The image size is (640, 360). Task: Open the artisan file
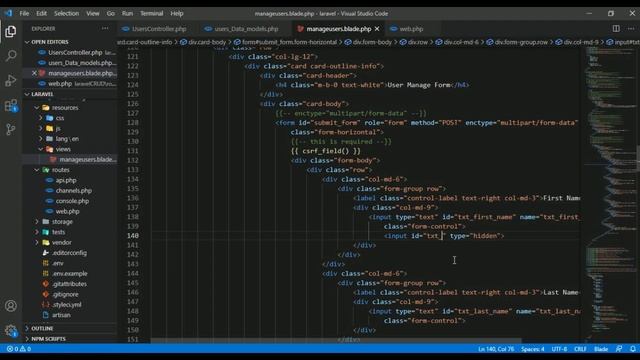[x=61, y=315]
